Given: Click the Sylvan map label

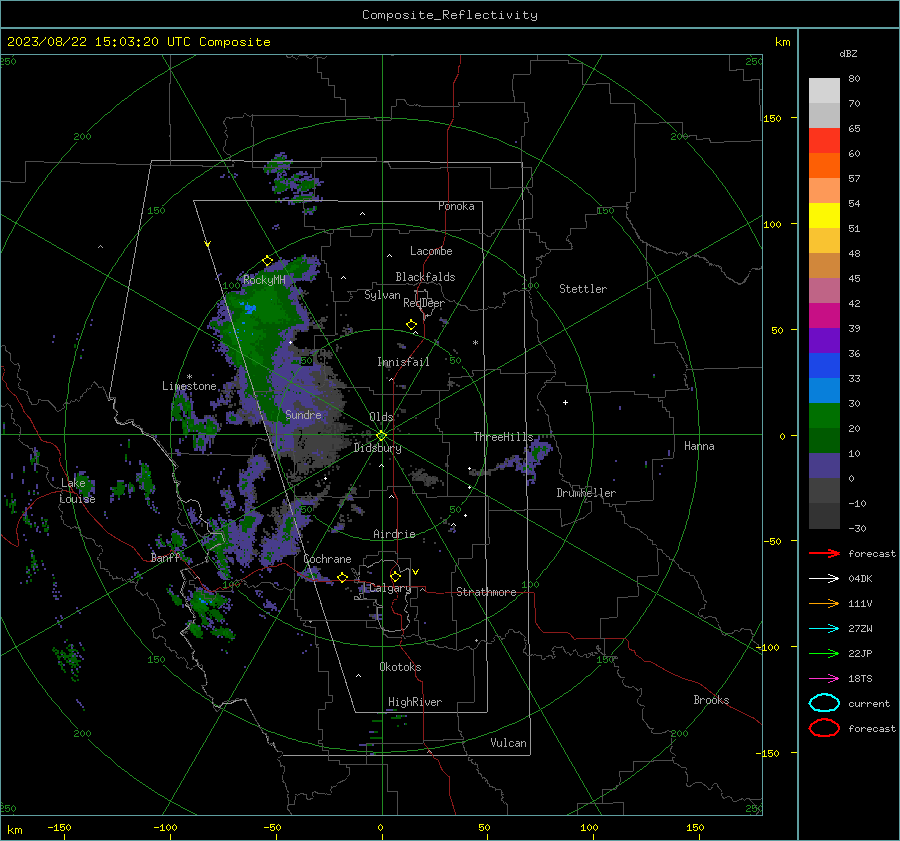Looking at the screenshot, I should (x=382, y=295).
